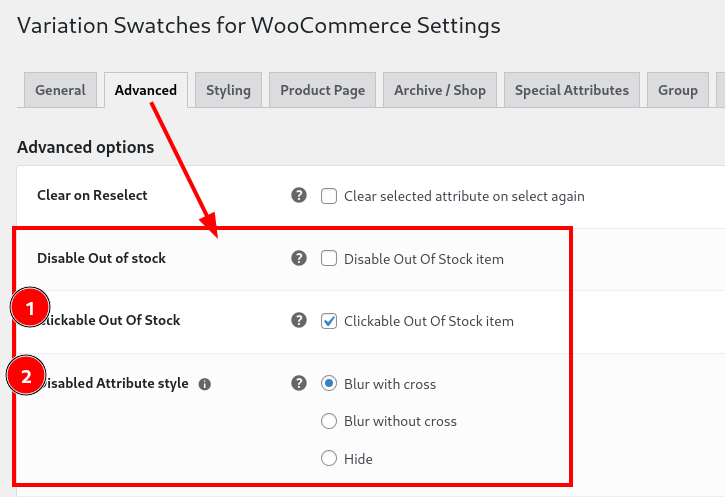Open help tooltip for Disable Out of stock

tap(299, 258)
